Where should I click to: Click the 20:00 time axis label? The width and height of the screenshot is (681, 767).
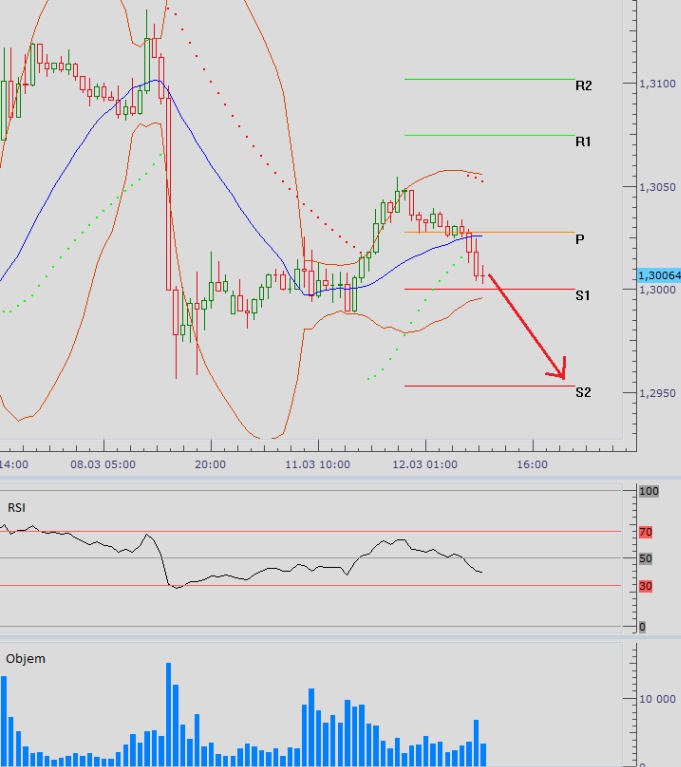point(210,464)
